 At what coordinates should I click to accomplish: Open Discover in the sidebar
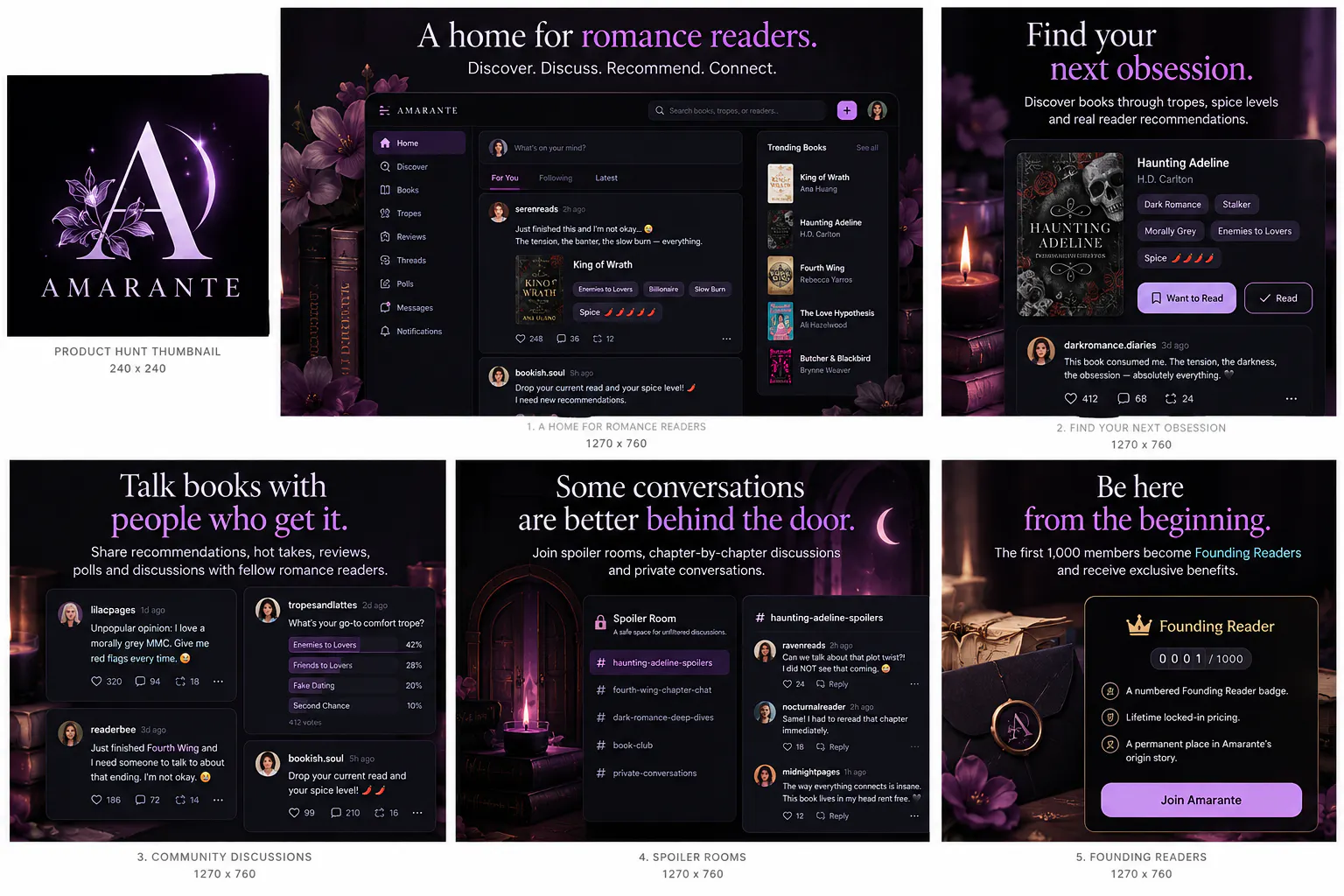(419, 166)
